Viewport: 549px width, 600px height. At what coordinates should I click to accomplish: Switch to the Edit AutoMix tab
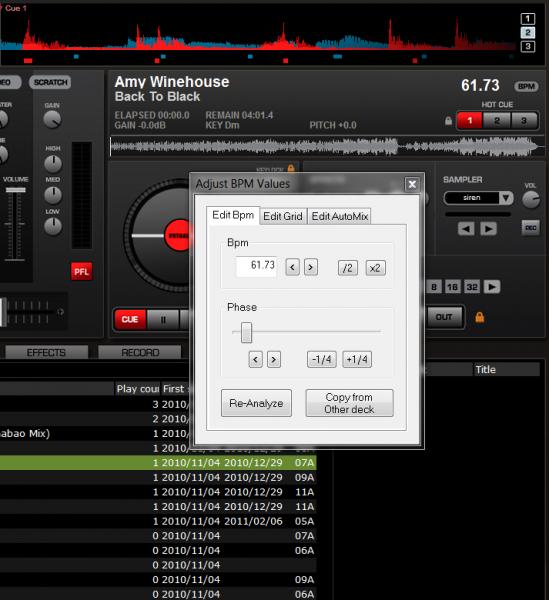point(340,216)
